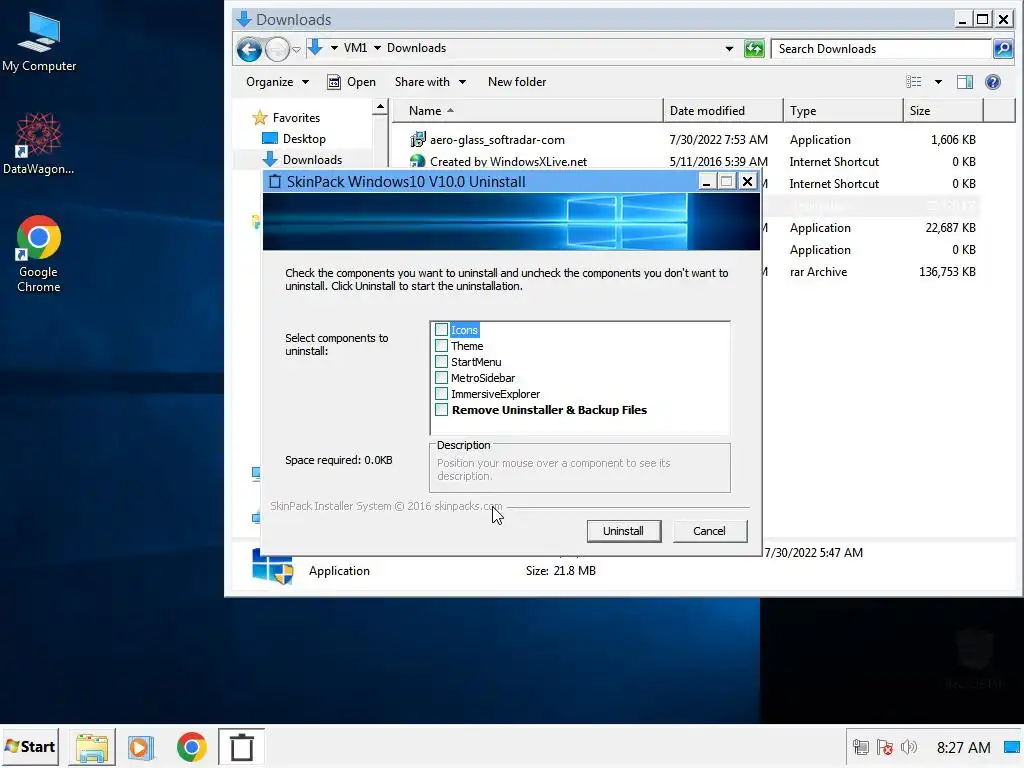Open the Organize menu
1024x768 pixels.
278,82
